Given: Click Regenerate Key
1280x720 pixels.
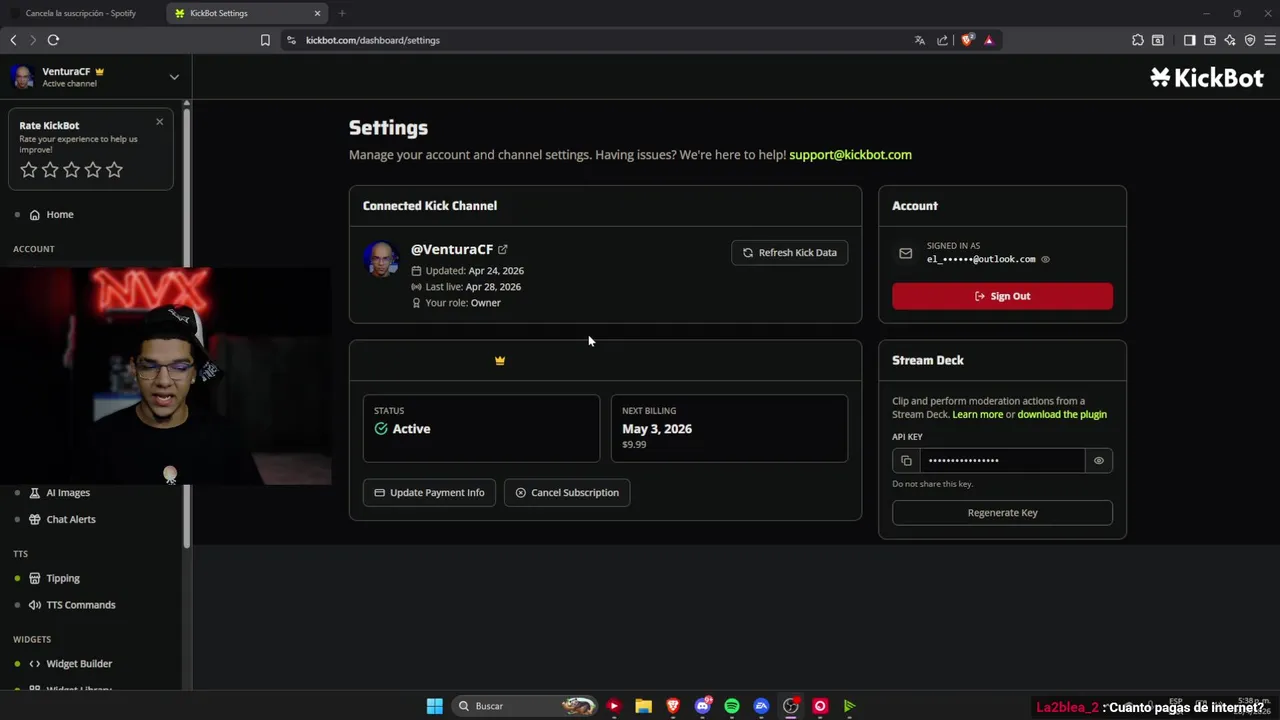Looking at the screenshot, I should [x=1002, y=513].
